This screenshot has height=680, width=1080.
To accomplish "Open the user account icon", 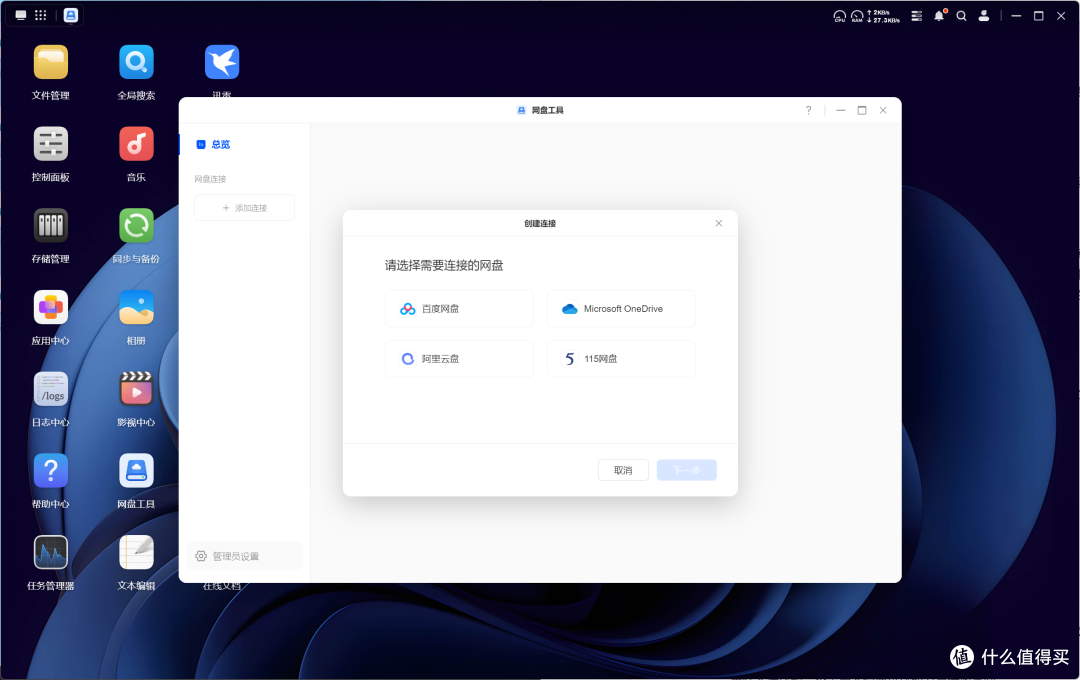I will pyautogui.click(x=984, y=15).
